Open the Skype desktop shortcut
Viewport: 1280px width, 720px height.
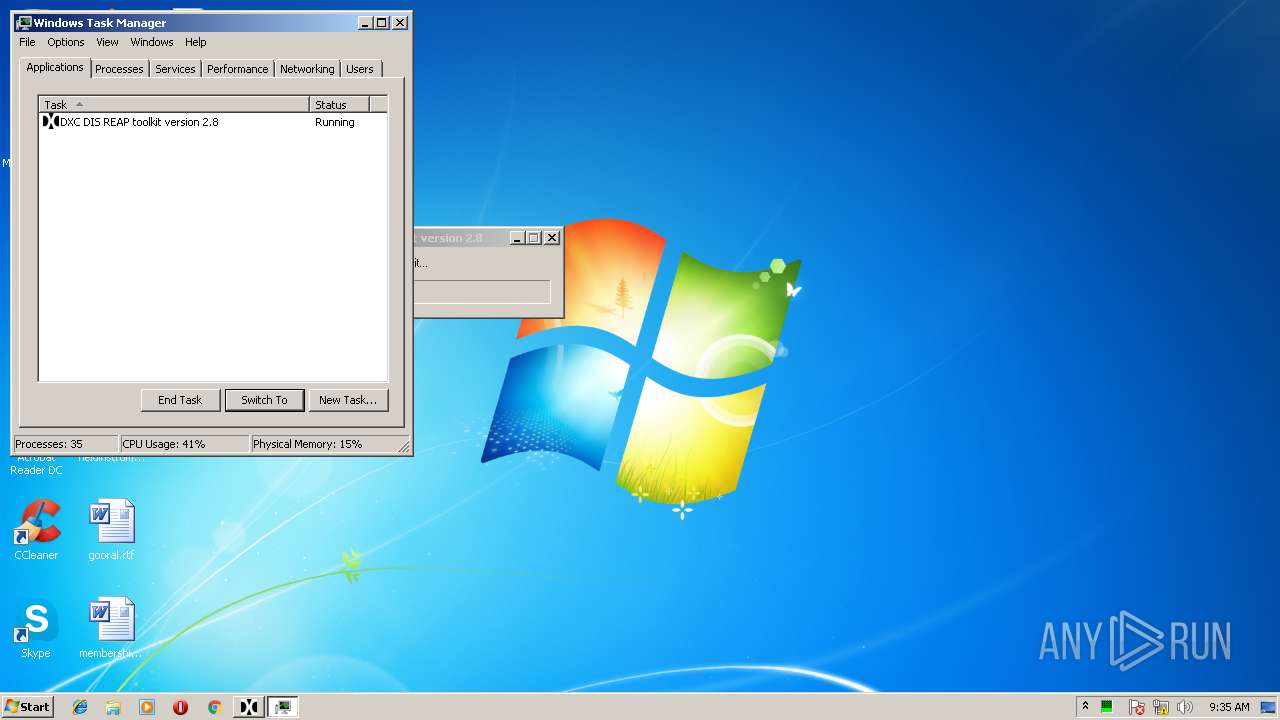(36, 629)
